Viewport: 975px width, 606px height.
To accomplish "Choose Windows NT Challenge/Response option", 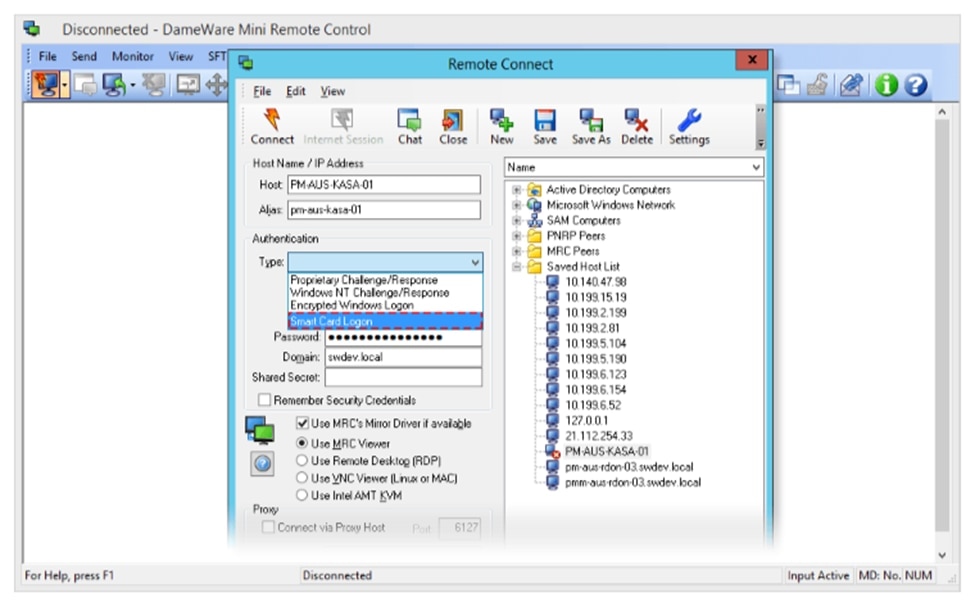I will (x=385, y=293).
